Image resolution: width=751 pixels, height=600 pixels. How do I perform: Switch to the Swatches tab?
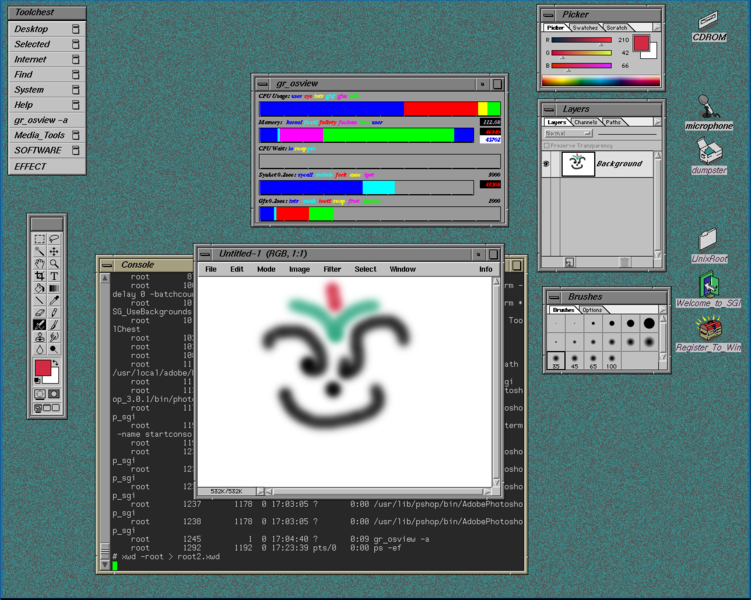click(x=585, y=28)
